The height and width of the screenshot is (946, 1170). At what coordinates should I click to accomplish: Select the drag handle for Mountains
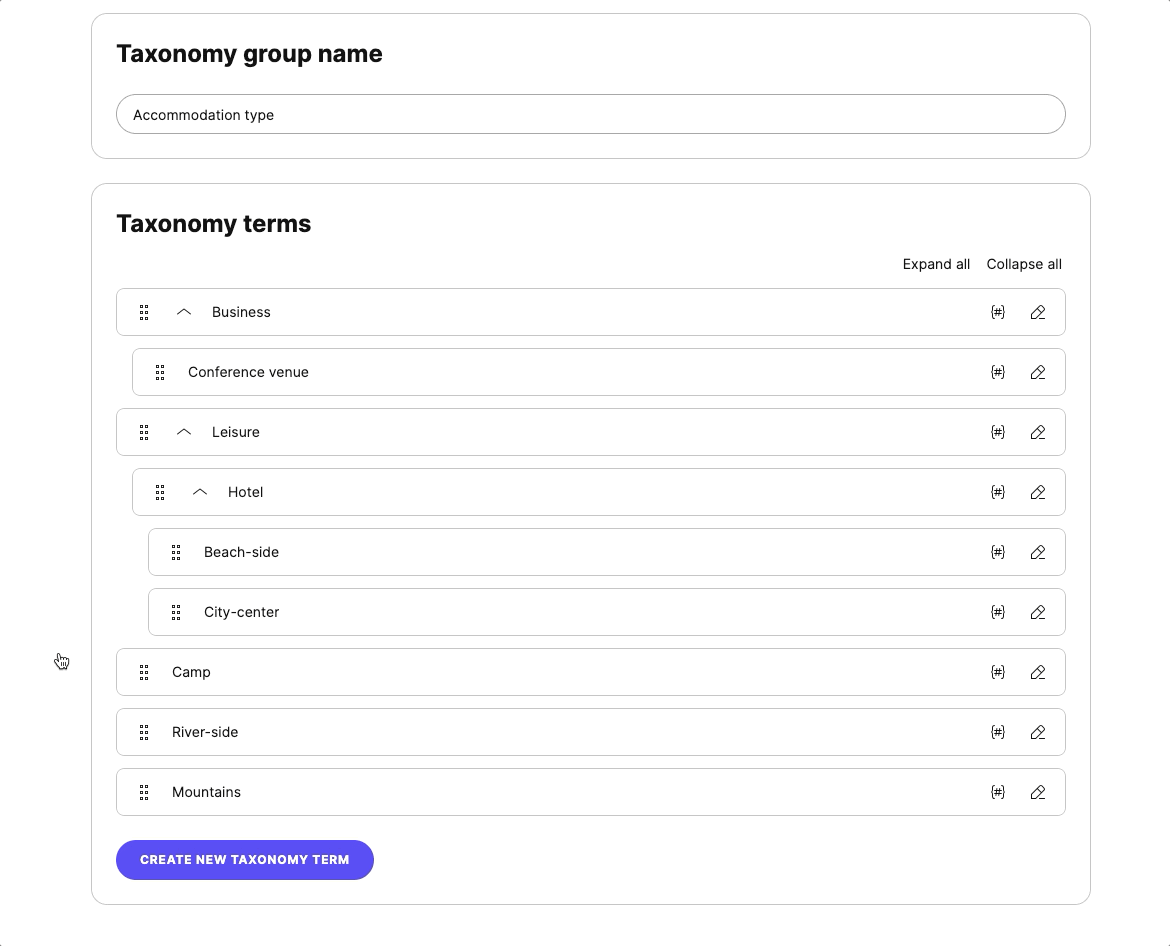pos(144,792)
